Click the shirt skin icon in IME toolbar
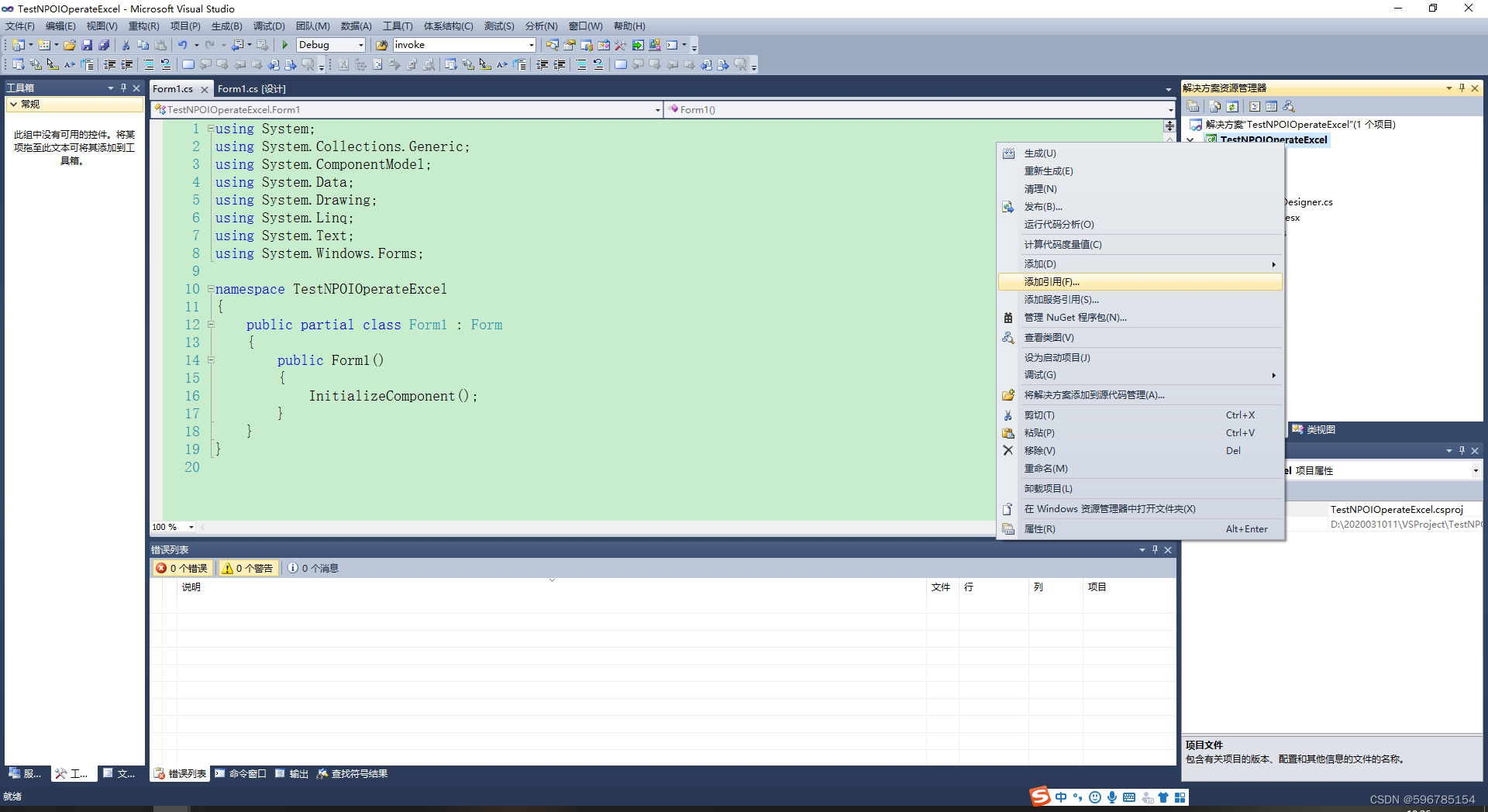The width and height of the screenshot is (1488, 812). point(1163,797)
